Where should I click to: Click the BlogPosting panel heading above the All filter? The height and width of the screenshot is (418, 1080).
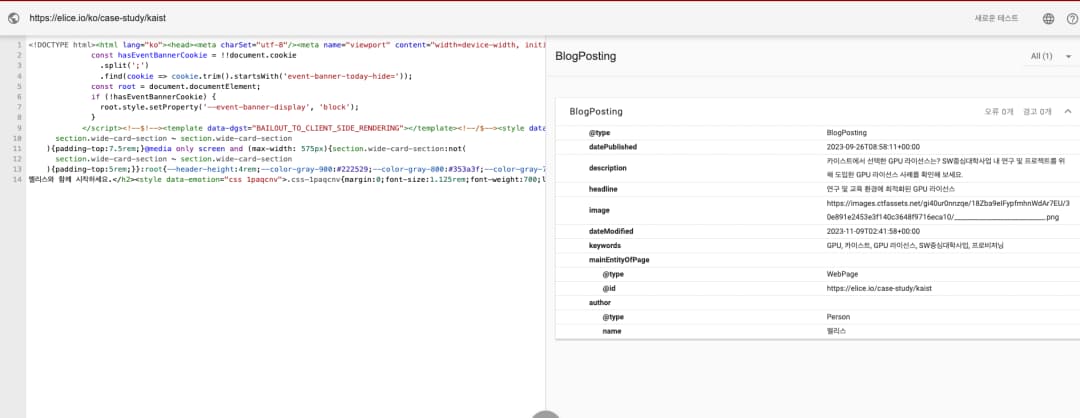[x=585, y=56]
